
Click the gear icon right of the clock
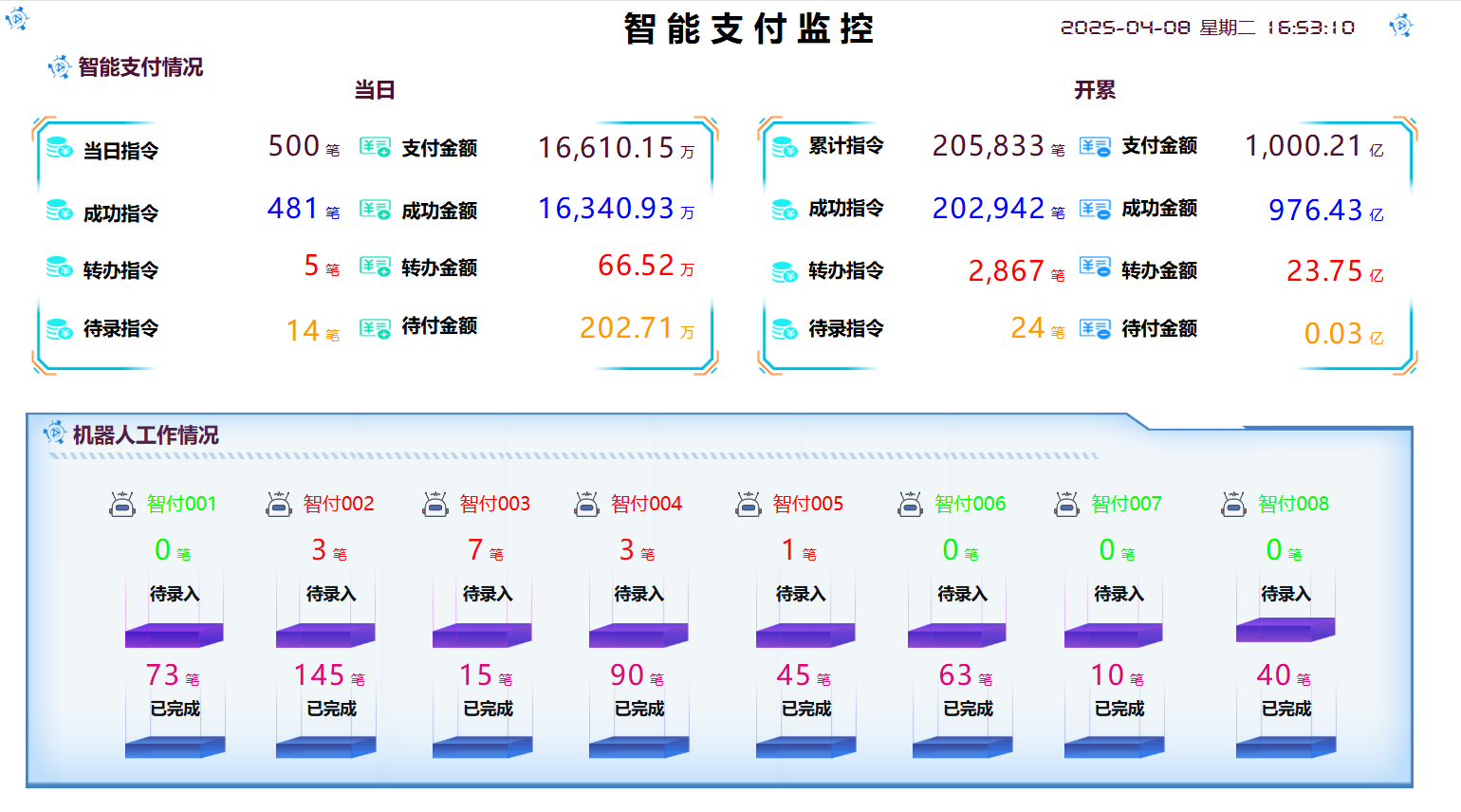point(1401,26)
